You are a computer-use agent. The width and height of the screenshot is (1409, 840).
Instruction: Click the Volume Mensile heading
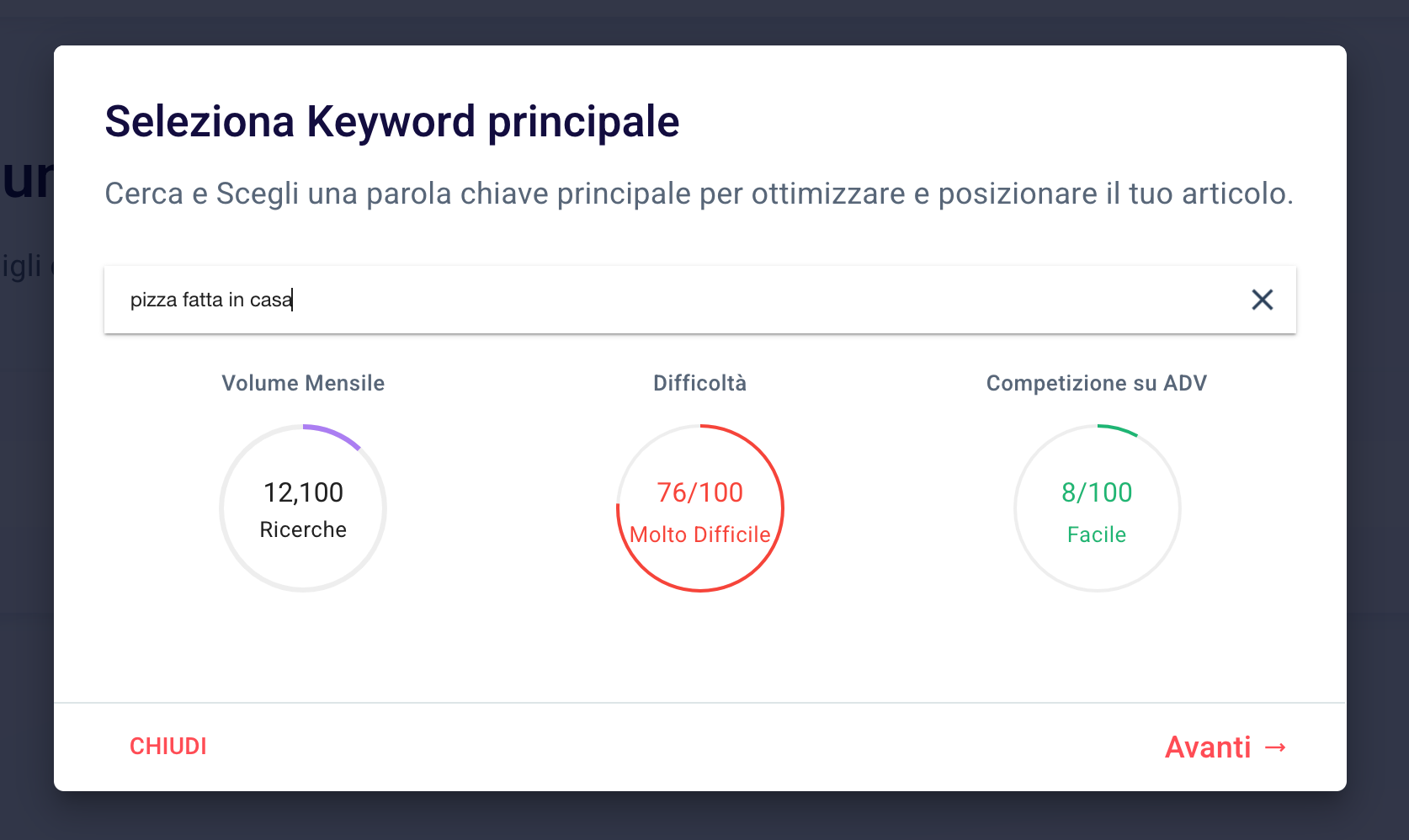point(303,383)
